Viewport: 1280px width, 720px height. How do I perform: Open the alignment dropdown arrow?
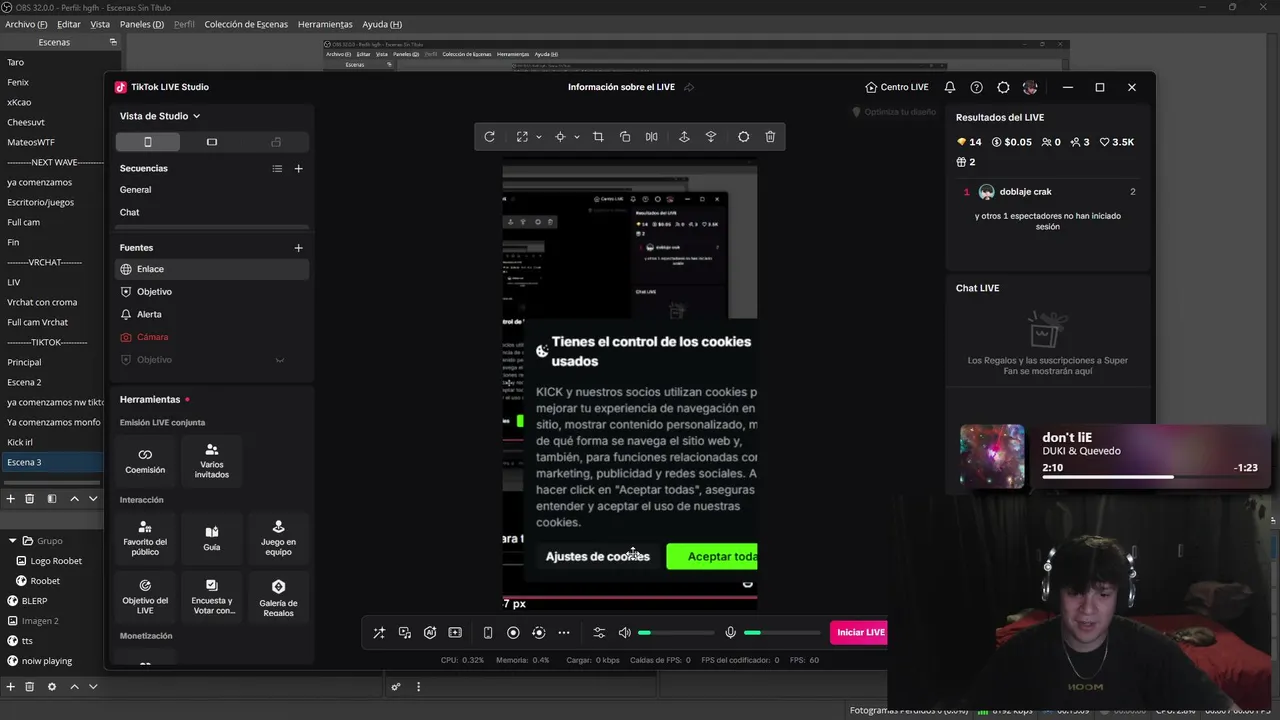576,137
